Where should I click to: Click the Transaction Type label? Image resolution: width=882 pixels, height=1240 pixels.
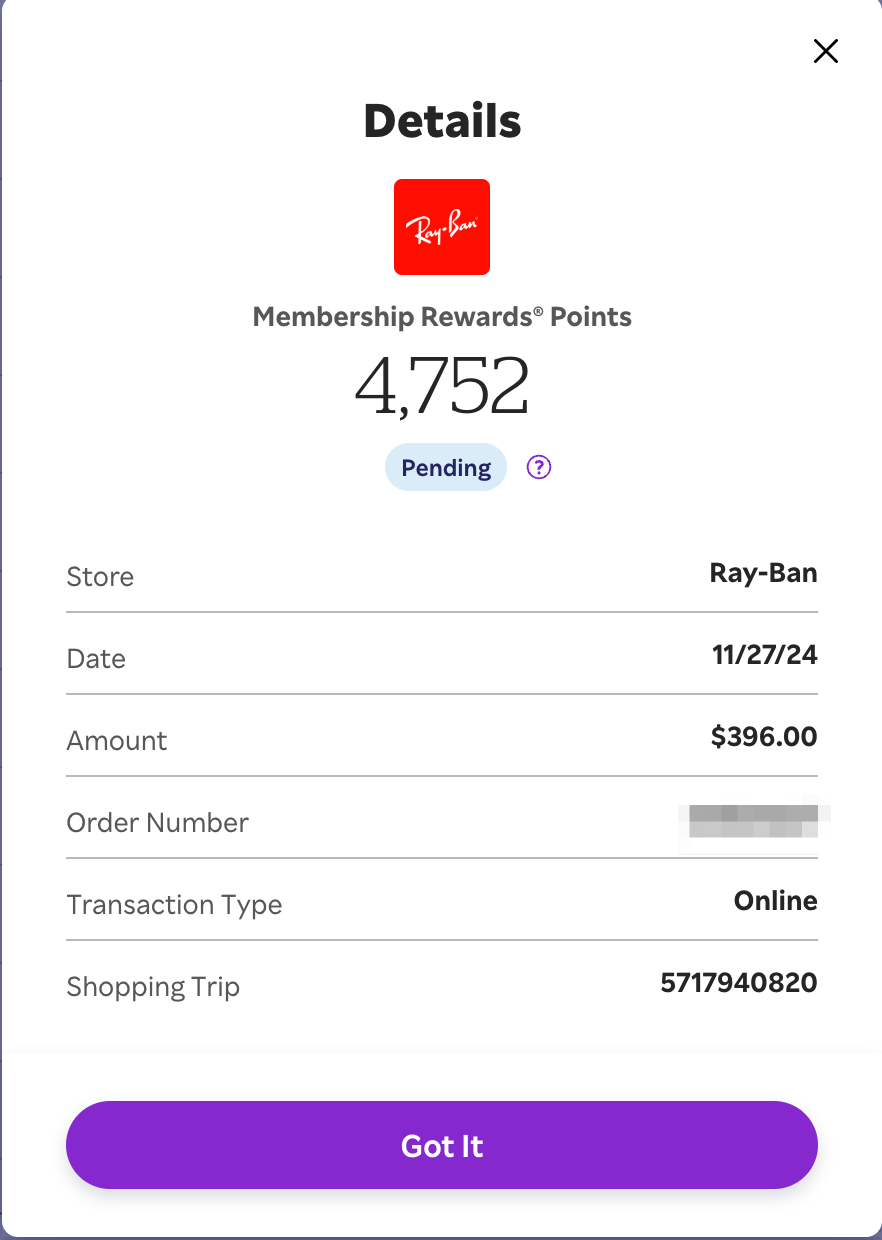click(x=174, y=905)
